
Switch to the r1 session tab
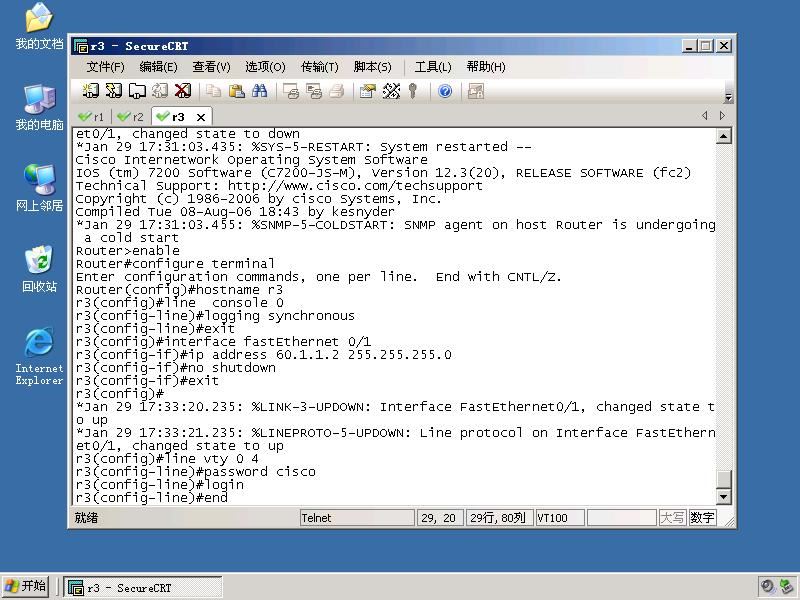click(x=91, y=117)
